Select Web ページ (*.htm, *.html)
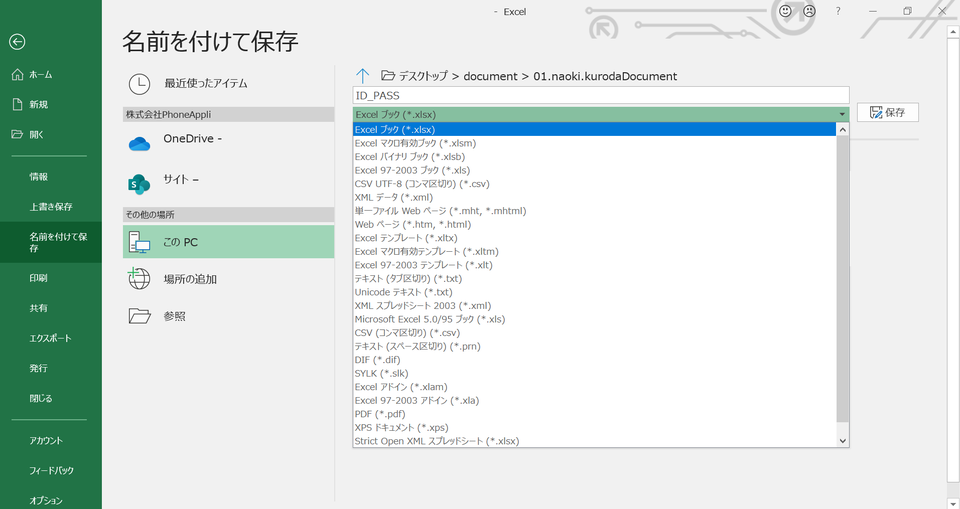Image resolution: width=960 pixels, height=509 pixels. point(594,224)
